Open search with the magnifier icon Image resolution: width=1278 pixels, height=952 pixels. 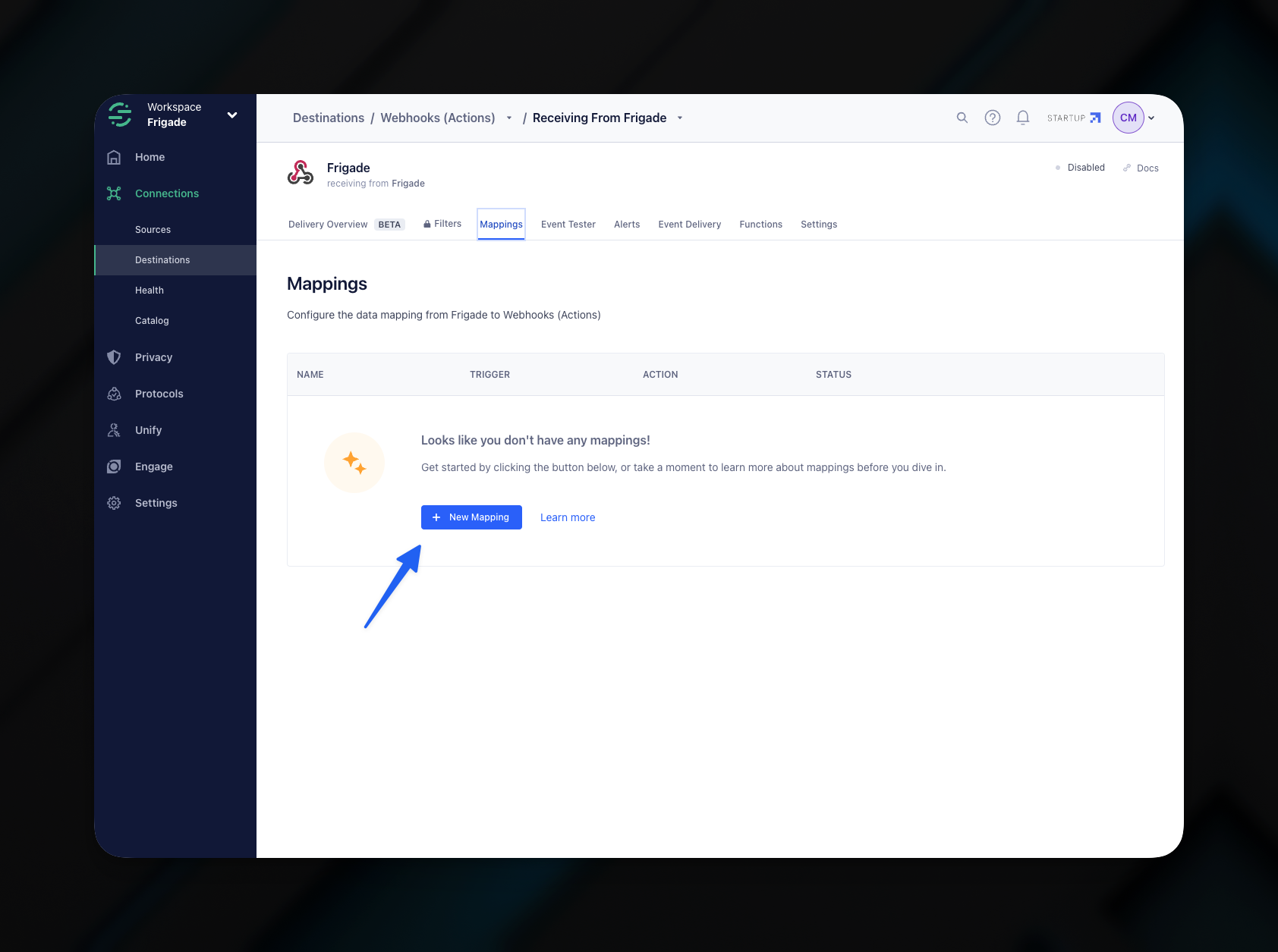tap(962, 118)
